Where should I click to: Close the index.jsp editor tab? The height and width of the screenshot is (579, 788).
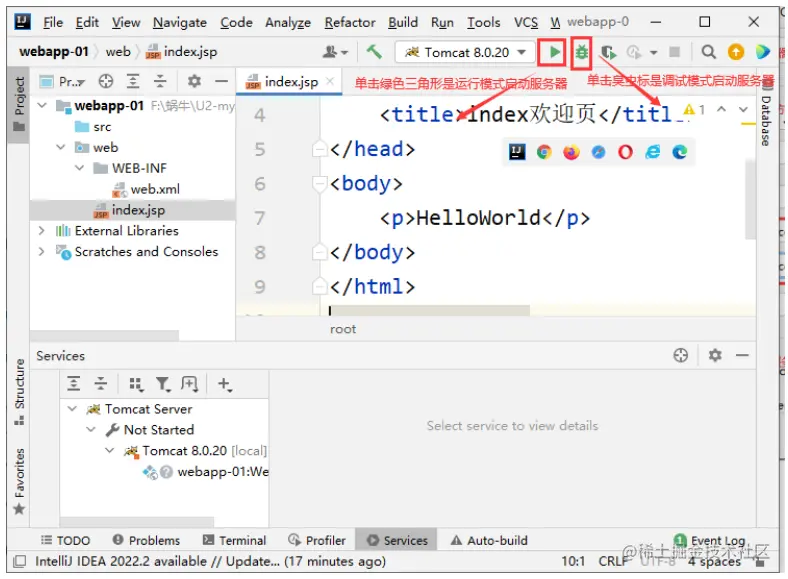click(330, 81)
